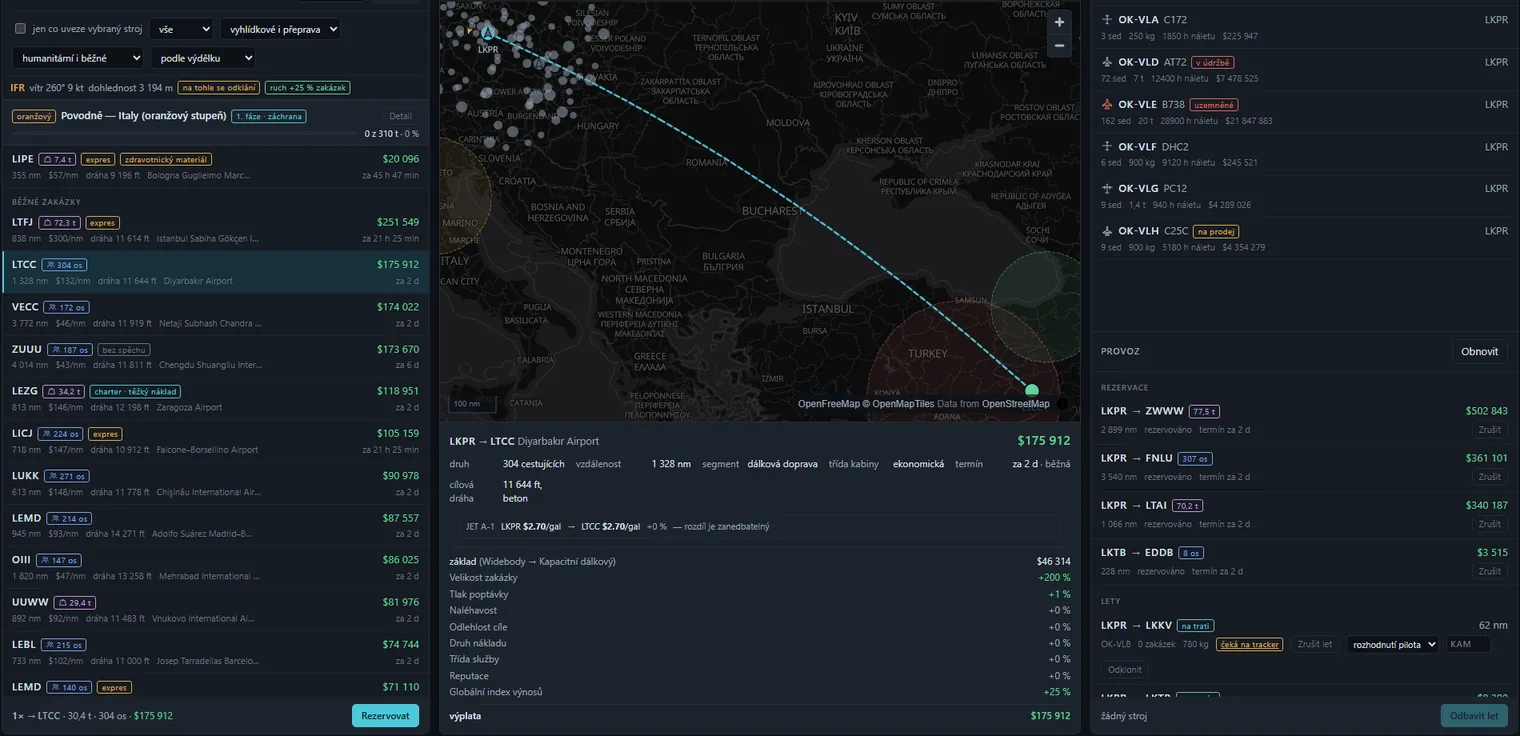Viewport: 1520px width, 736px height.
Task: Select the LUKK Chișinău order
Action: tap(215, 483)
